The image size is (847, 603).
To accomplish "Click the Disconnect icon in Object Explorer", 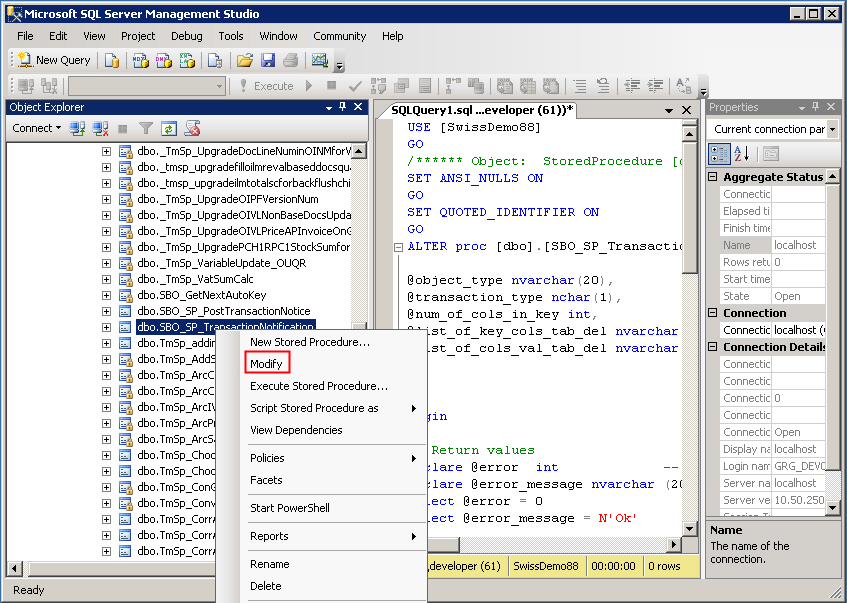I will tap(100, 129).
